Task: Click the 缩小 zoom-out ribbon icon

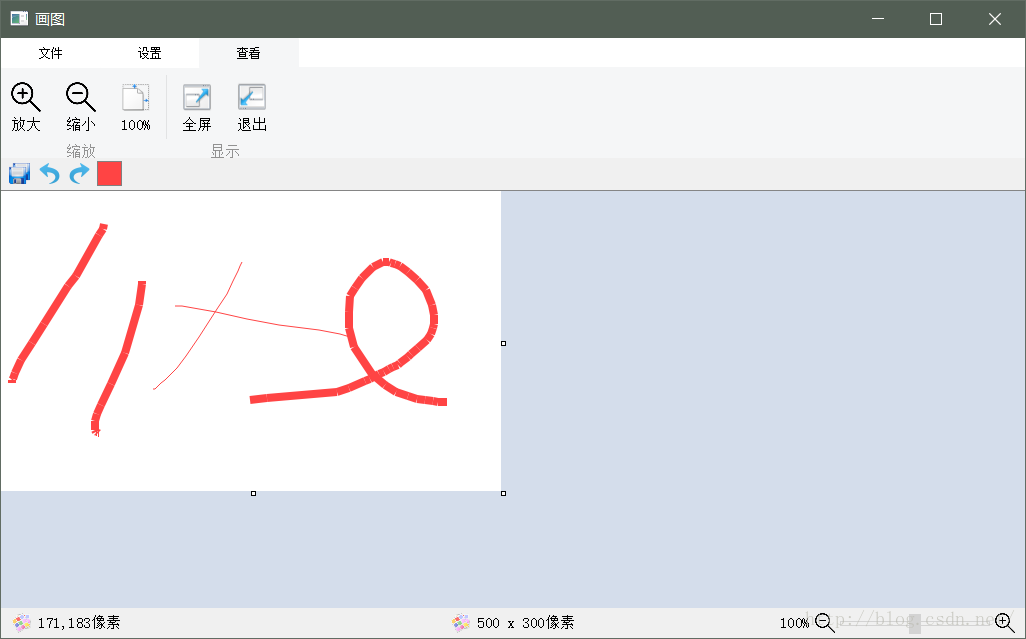Action: click(80, 97)
